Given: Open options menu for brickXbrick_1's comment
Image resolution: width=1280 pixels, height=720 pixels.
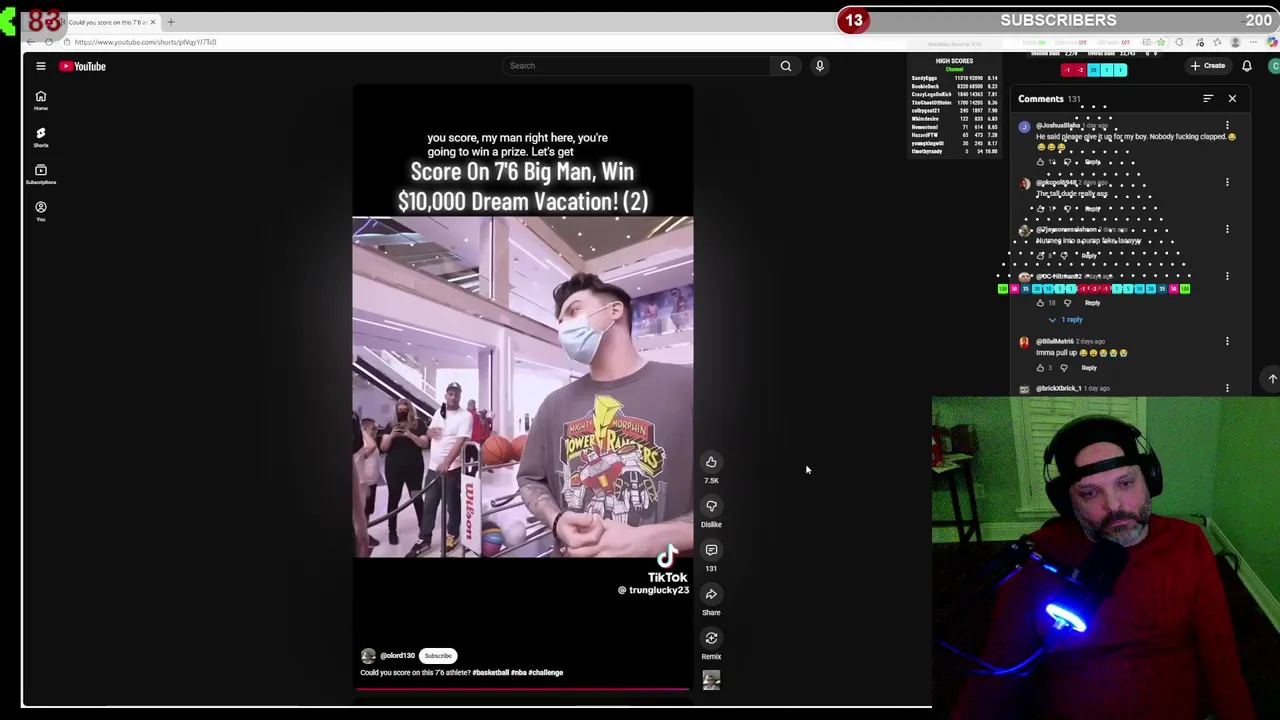Looking at the screenshot, I should [x=1227, y=388].
